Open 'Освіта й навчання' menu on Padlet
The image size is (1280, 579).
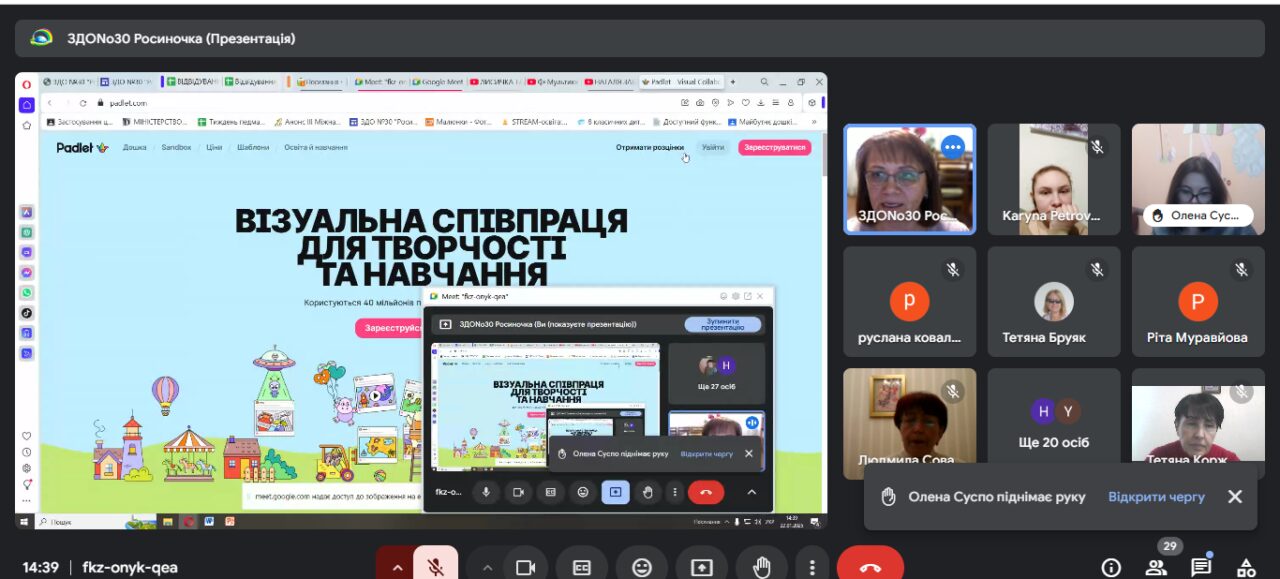point(316,147)
